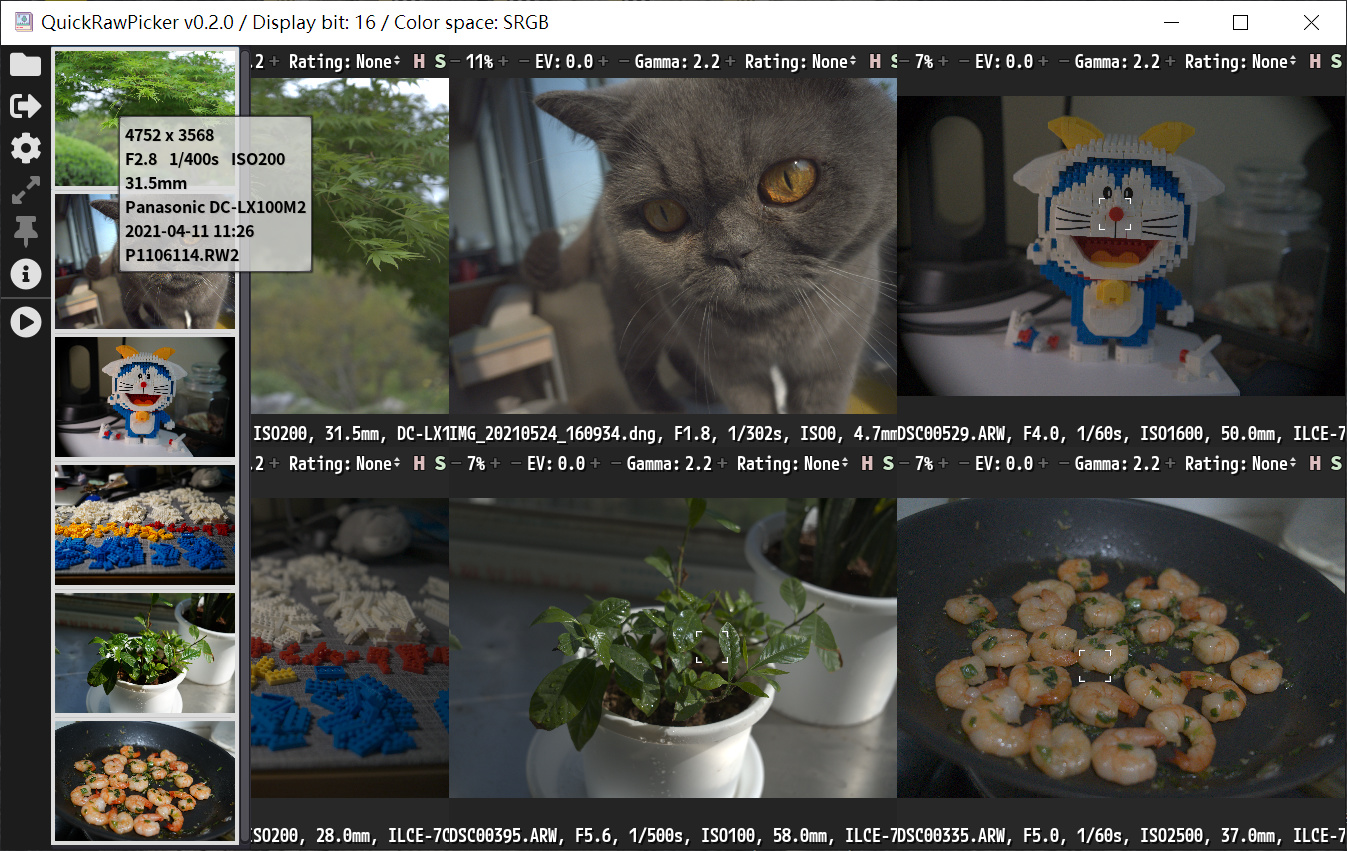Select the shrimp pan thumbnail
Viewport: 1347px width, 851px height.
point(145,781)
